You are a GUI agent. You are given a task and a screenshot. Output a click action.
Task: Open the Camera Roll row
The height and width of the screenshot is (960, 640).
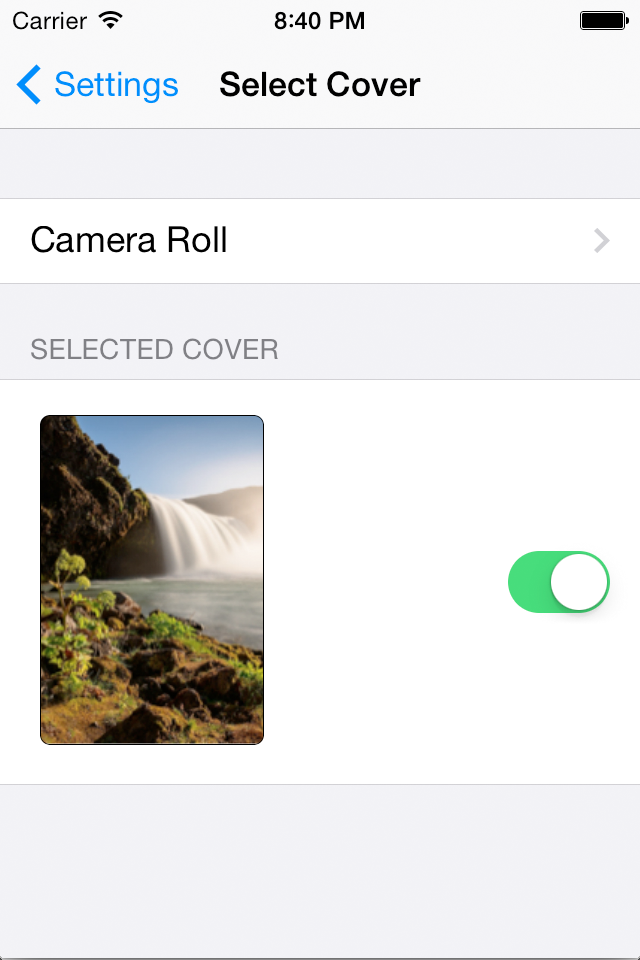coord(300,241)
